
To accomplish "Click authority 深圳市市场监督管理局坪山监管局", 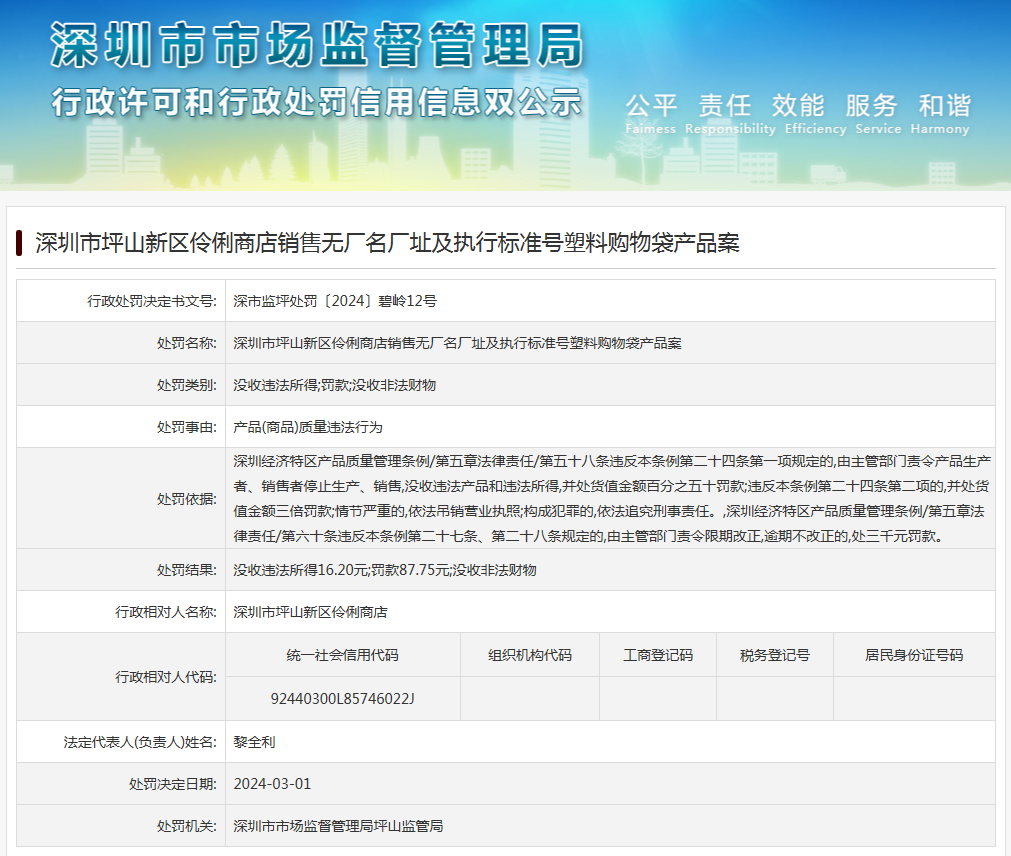I will (338, 826).
